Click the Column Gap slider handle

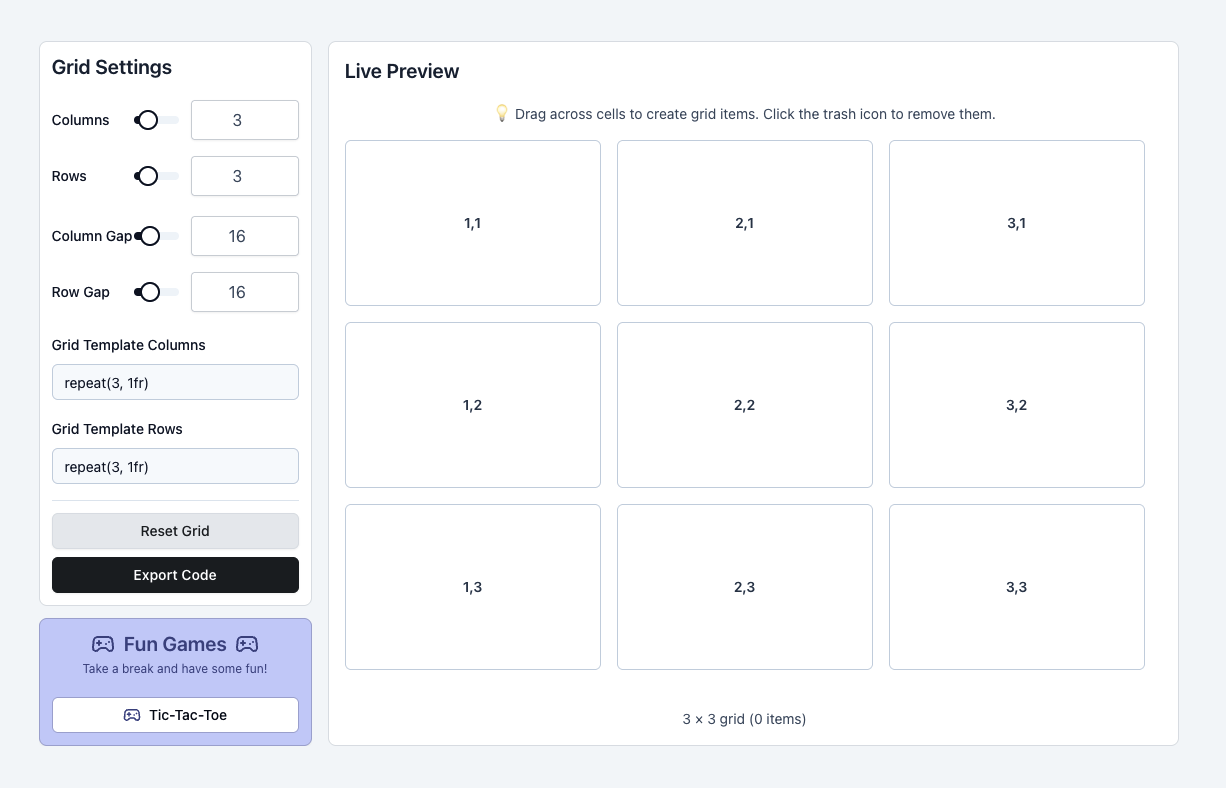coord(150,236)
